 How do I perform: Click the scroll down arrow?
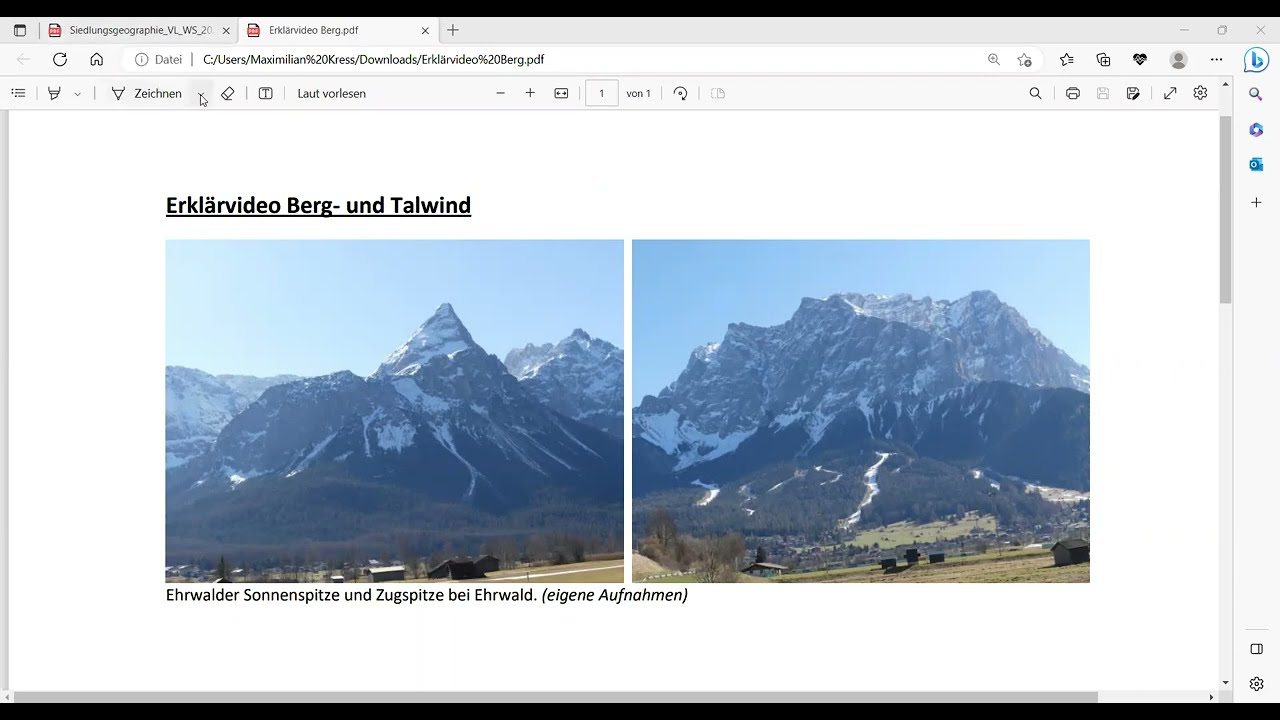[1225, 683]
